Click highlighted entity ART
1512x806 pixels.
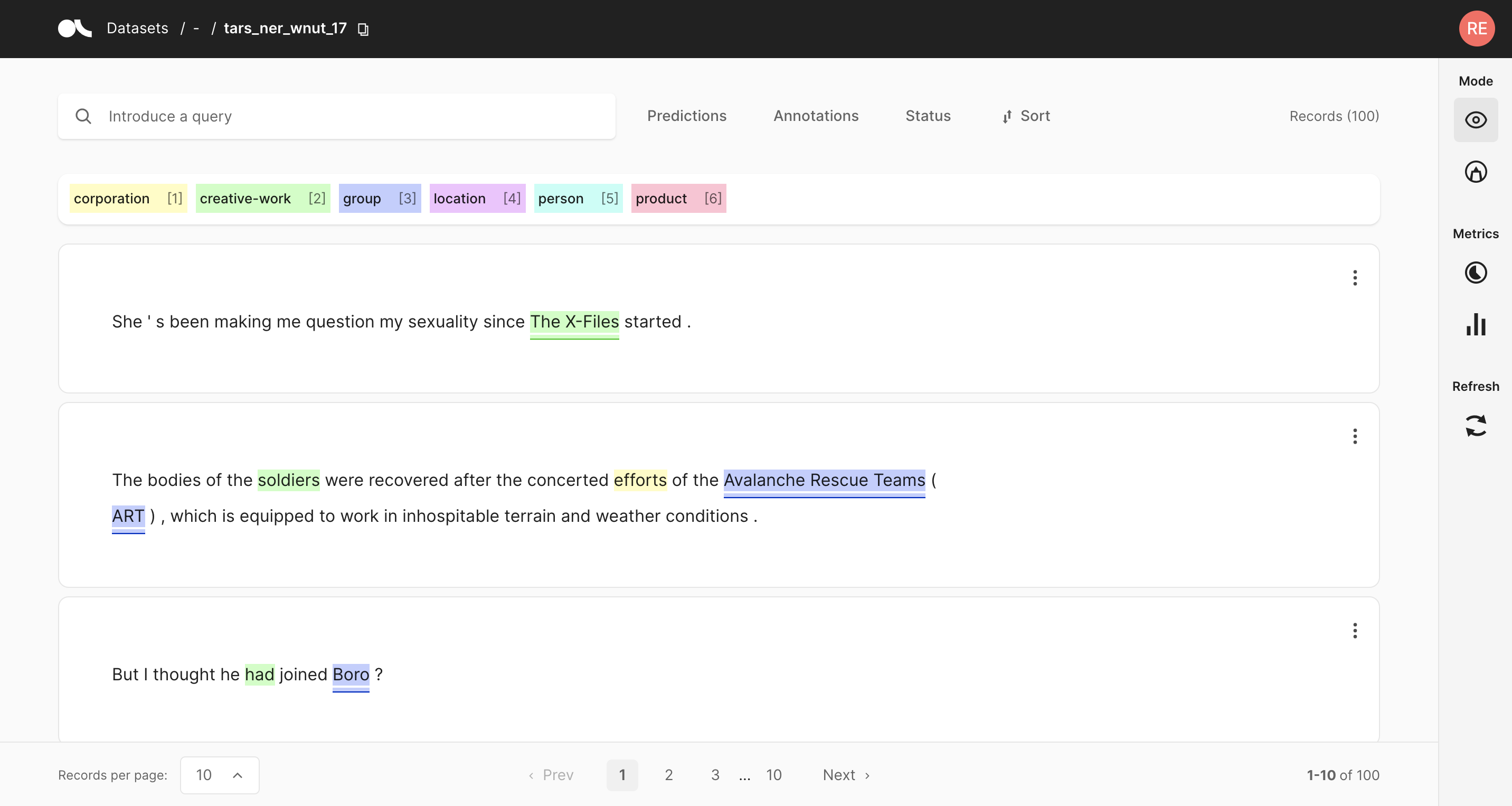tap(128, 516)
